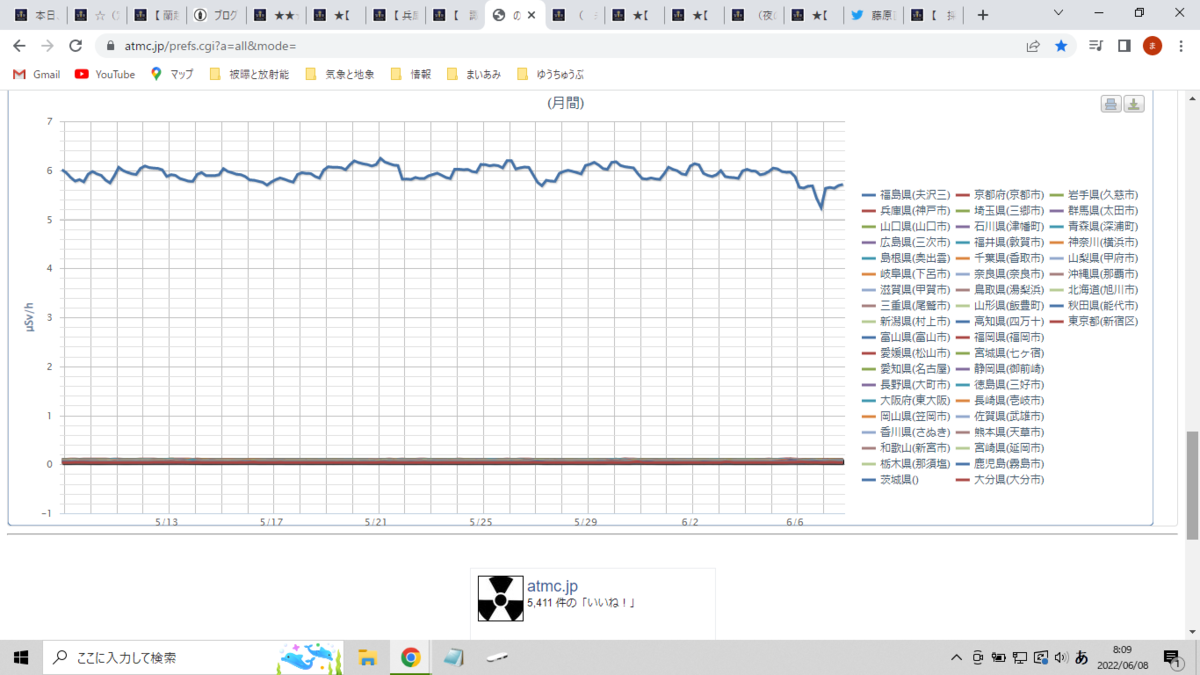The height and width of the screenshot is (675, 1200).
Task: Click 高知県(四万十) legend entry
Action: pos(998,321)
